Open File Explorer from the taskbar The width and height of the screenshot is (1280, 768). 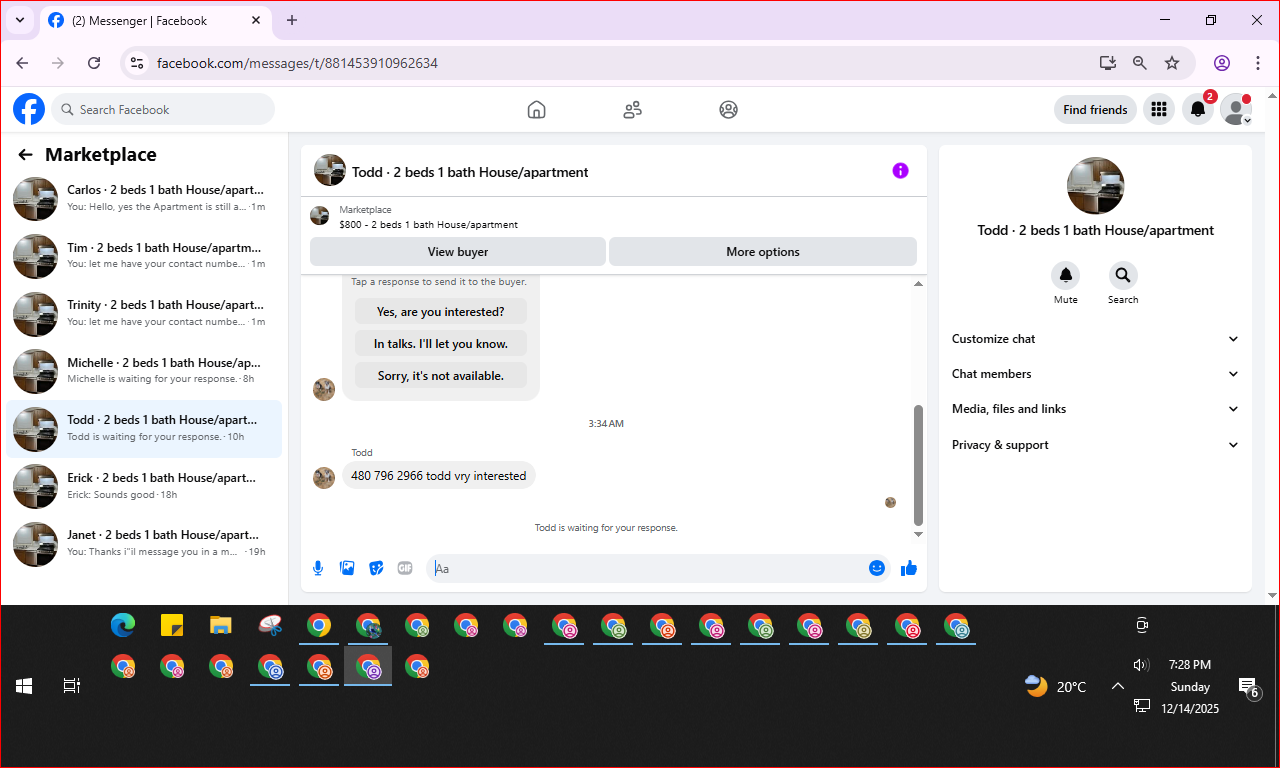tap(221, 626)
